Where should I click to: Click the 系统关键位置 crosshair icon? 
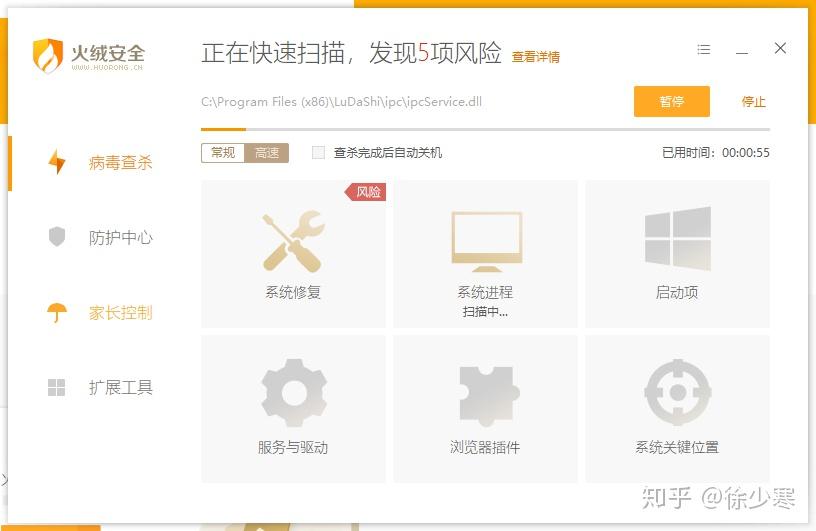pyautogui.click(x=678, y=393)
